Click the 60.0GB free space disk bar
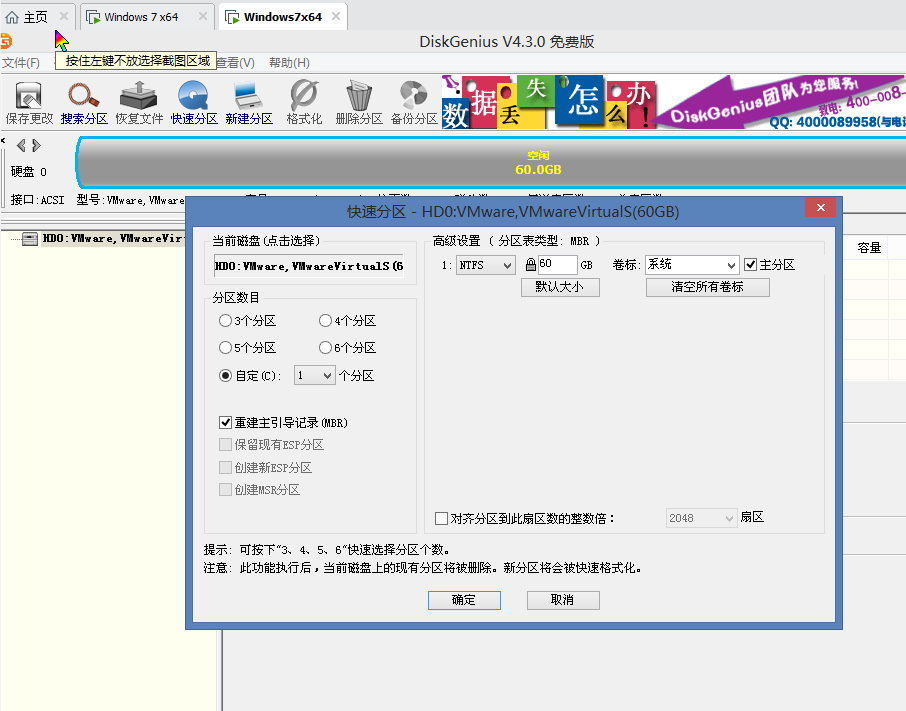 (491, 163)
